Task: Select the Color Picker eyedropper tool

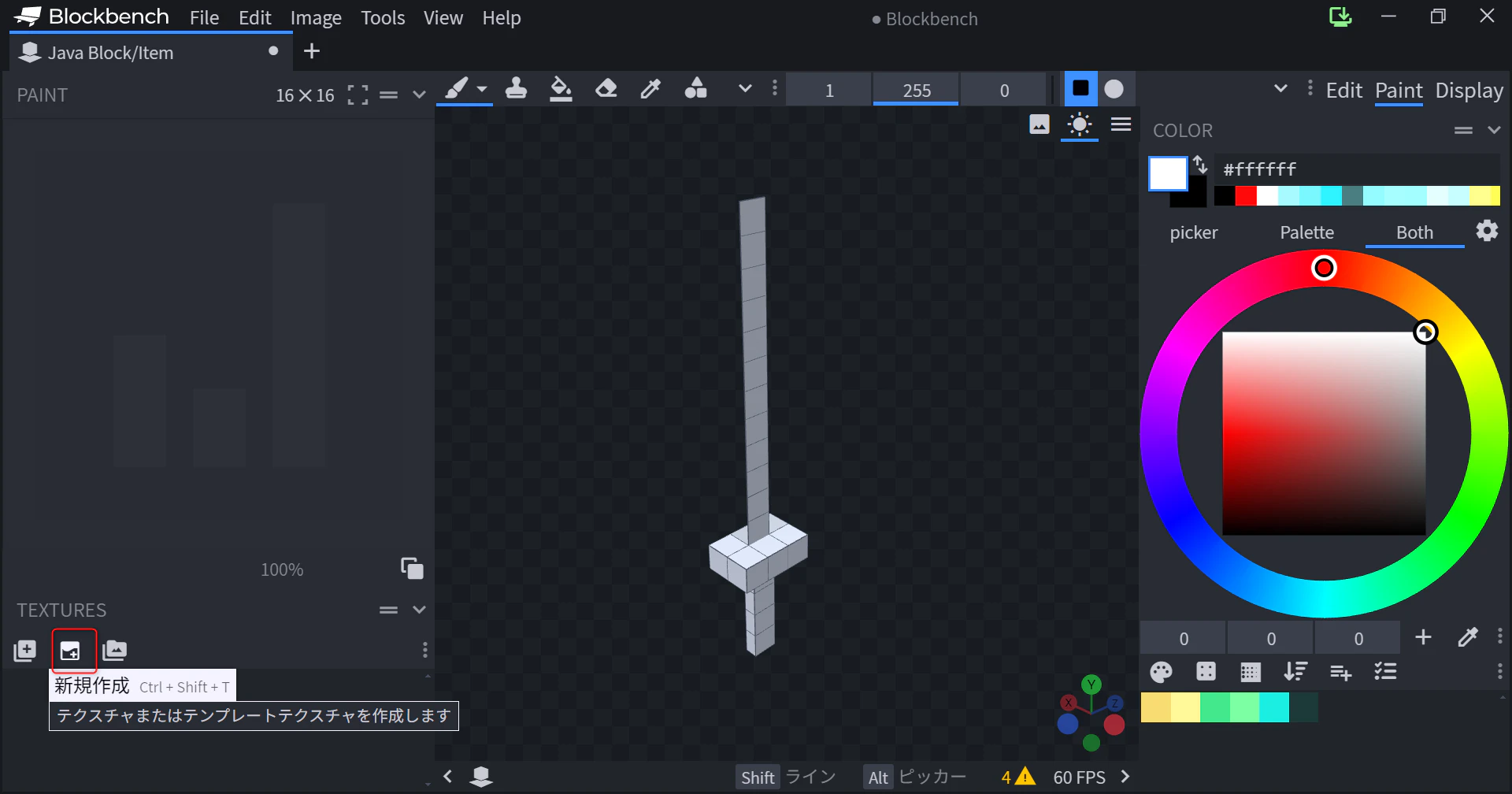Action: click(x=650, y=89)
